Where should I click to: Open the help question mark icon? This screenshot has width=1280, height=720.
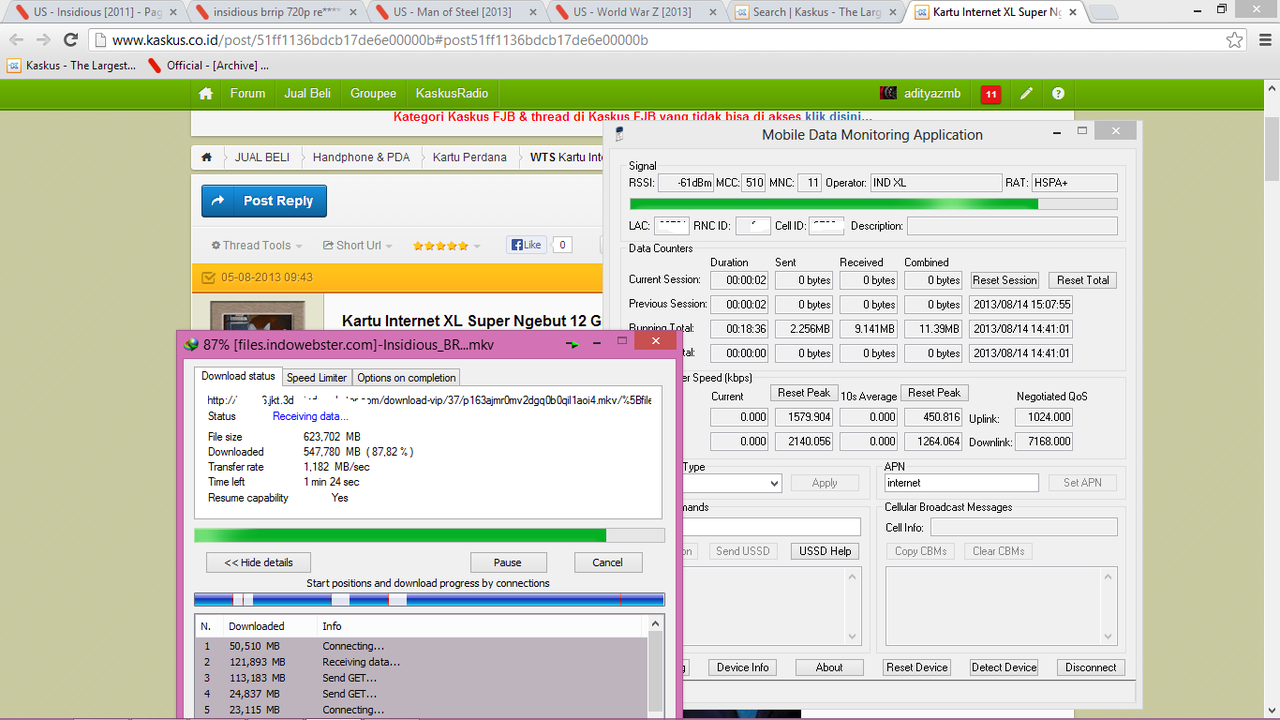point(1058,94)
